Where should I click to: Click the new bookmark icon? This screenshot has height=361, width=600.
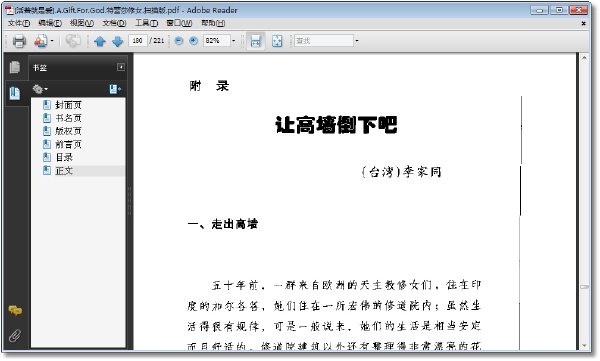pos(115,89)
